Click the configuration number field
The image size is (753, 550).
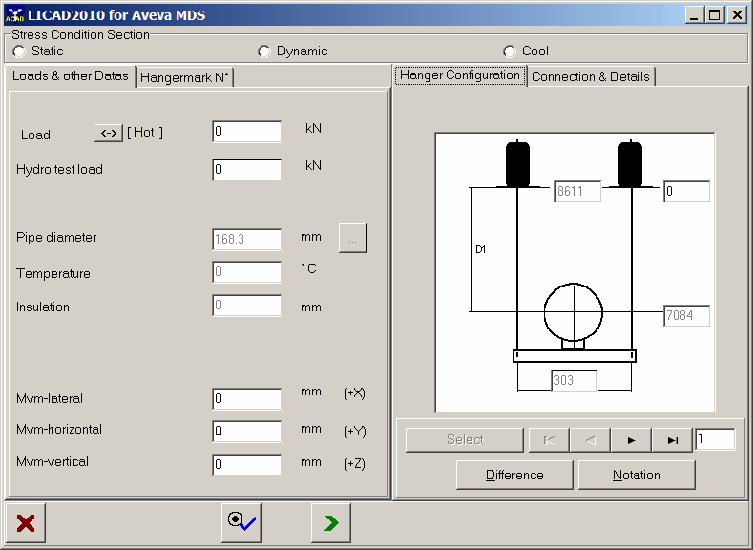[715, 440]
